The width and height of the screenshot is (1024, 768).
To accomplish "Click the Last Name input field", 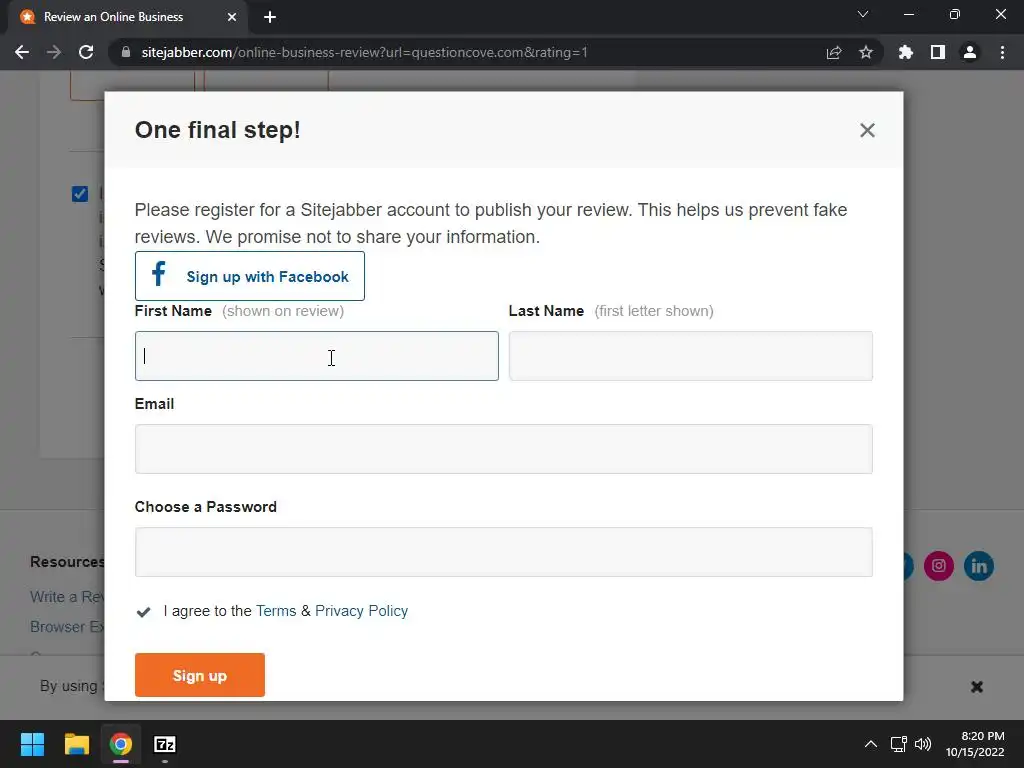I will point(690,356).
